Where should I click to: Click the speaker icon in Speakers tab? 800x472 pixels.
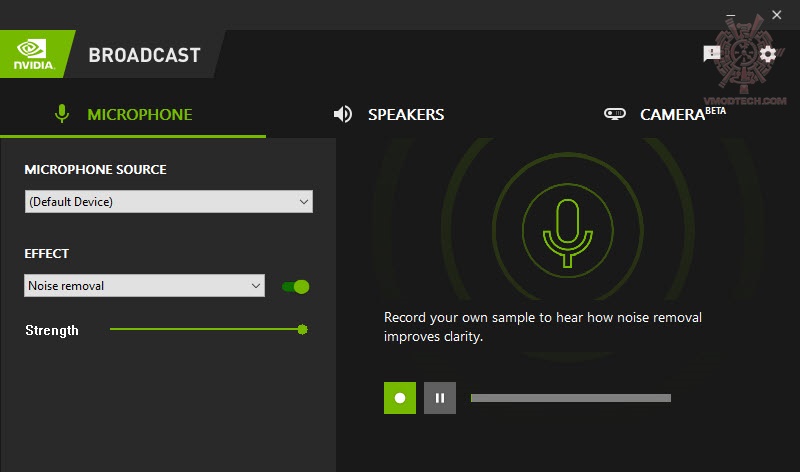point(343,114)
